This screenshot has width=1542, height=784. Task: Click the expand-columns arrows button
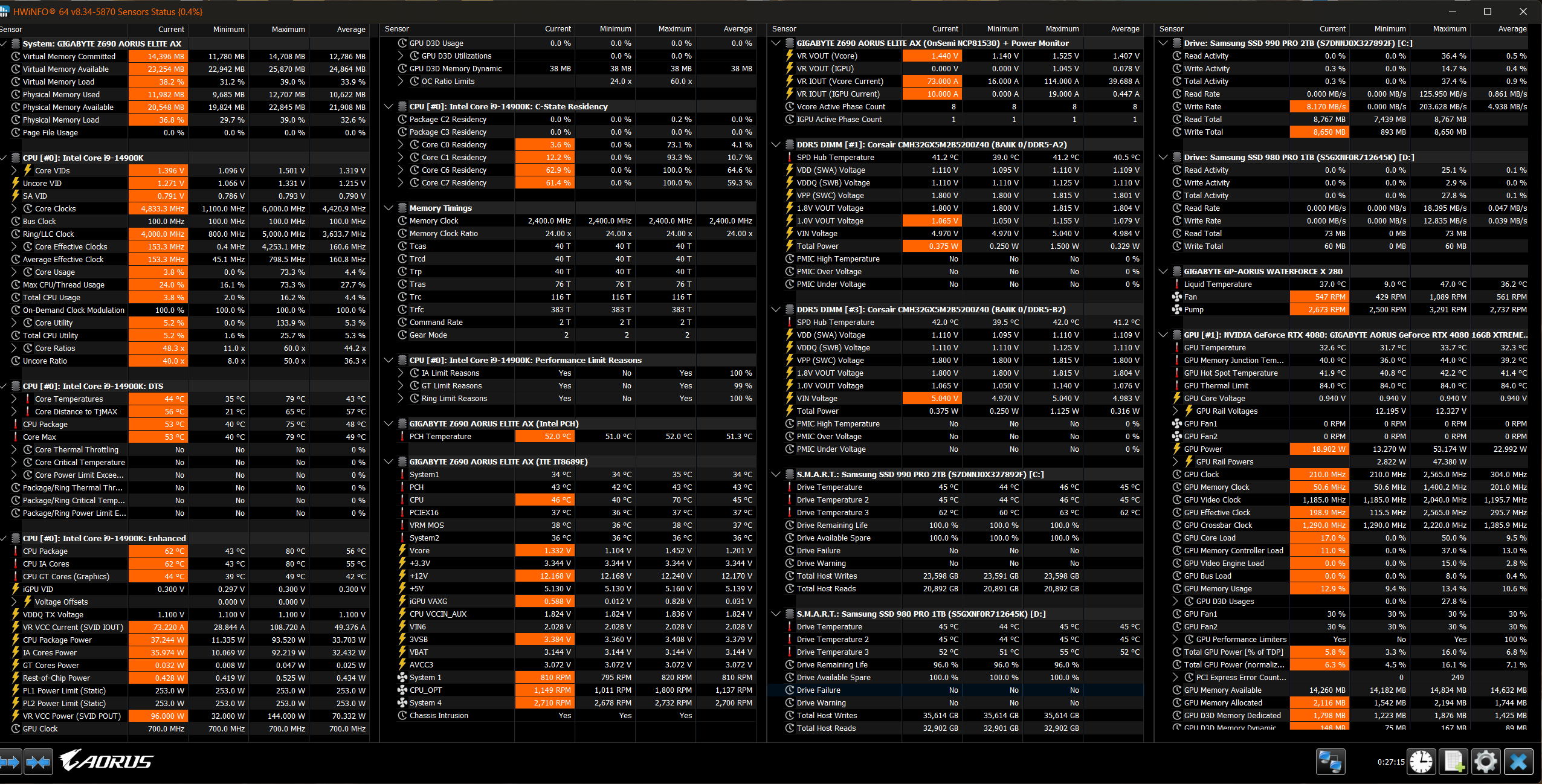[x=10, y=762]
